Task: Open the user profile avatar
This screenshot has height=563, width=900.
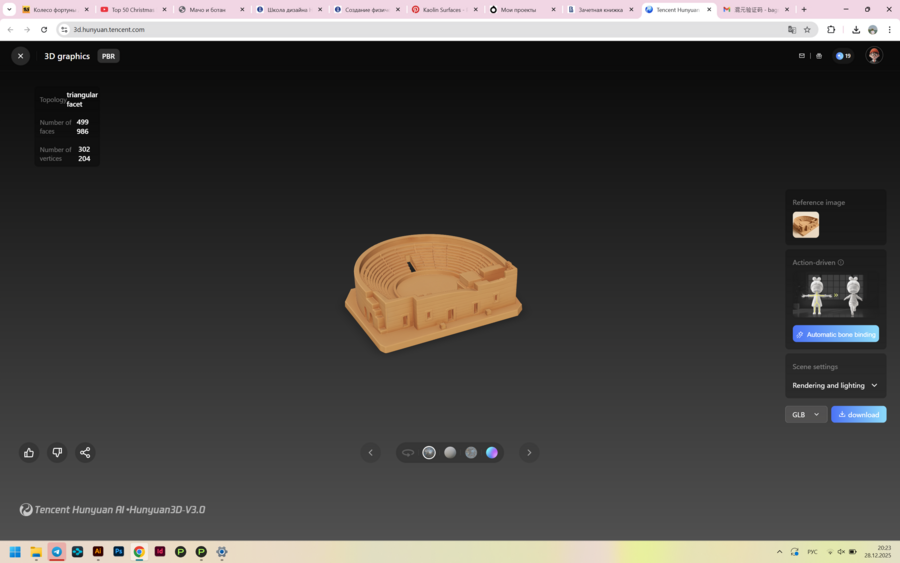Action: tap(874, 56)
